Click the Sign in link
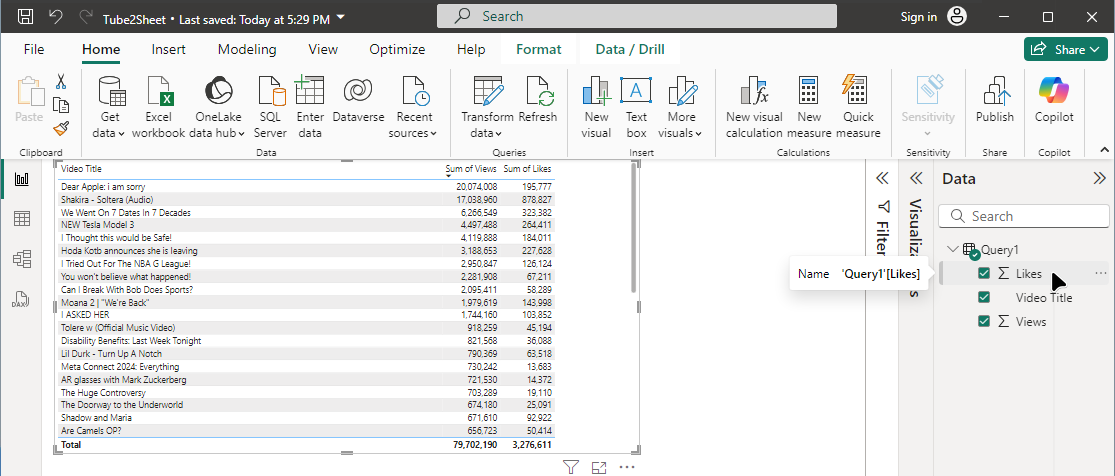Screen dimensions: 1115x476 pyautogui.click(x=919, y=17)
